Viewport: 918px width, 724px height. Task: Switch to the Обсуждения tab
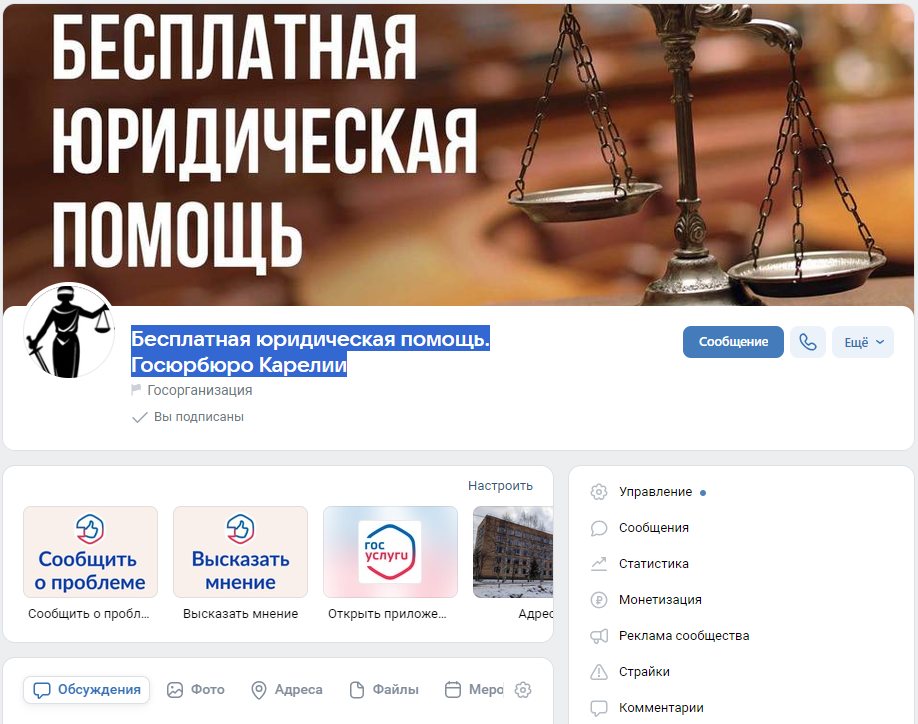coord(87,690)
